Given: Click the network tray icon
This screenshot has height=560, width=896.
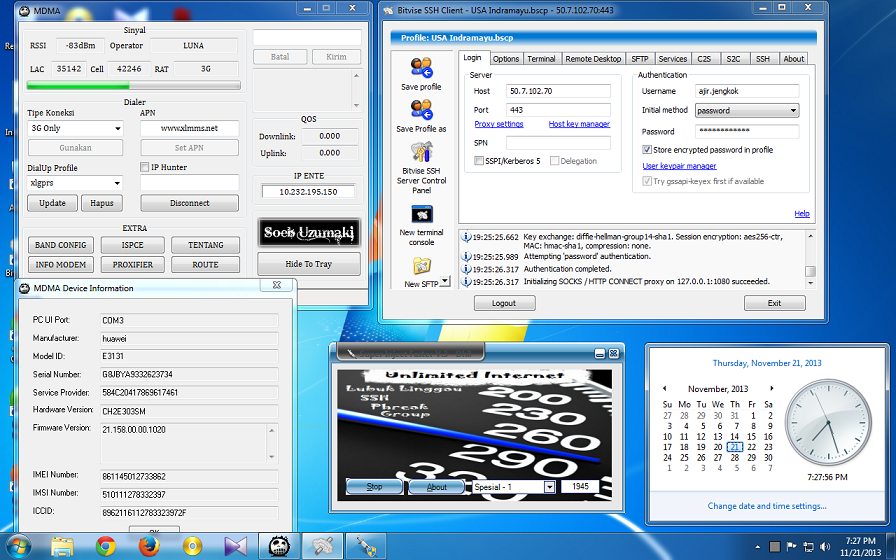Looking at the screenshot, I should pos(808,546).
